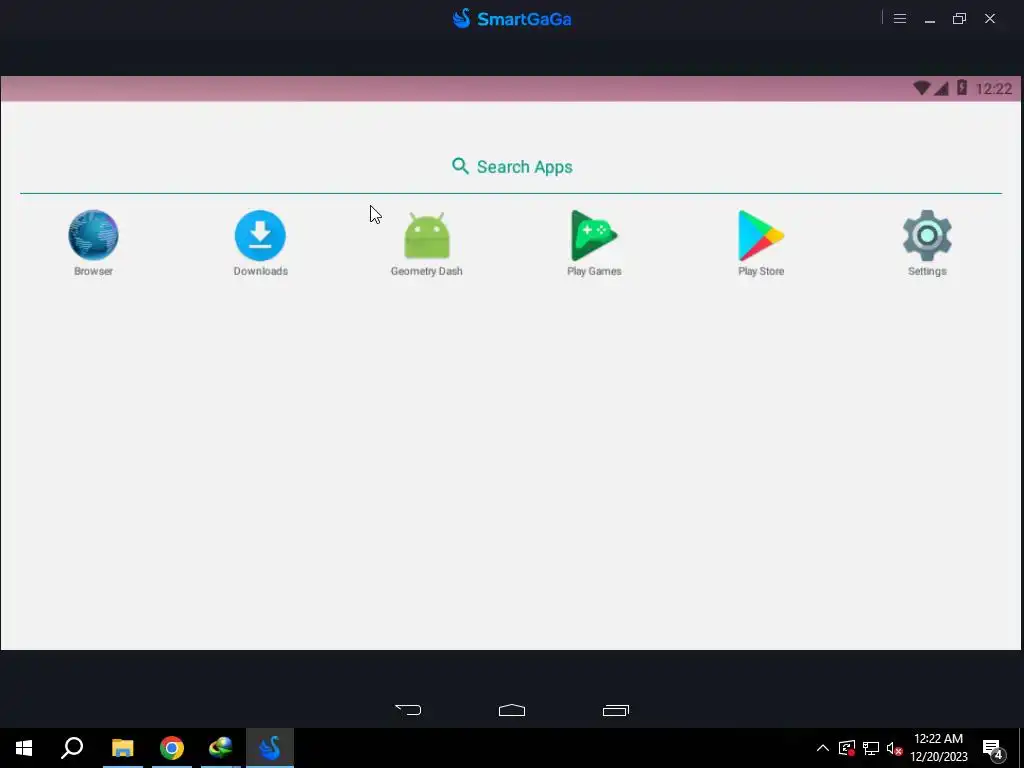Open Windows notification center
The height and width of the screenshot is (768, 1024).
coord(993,750)
